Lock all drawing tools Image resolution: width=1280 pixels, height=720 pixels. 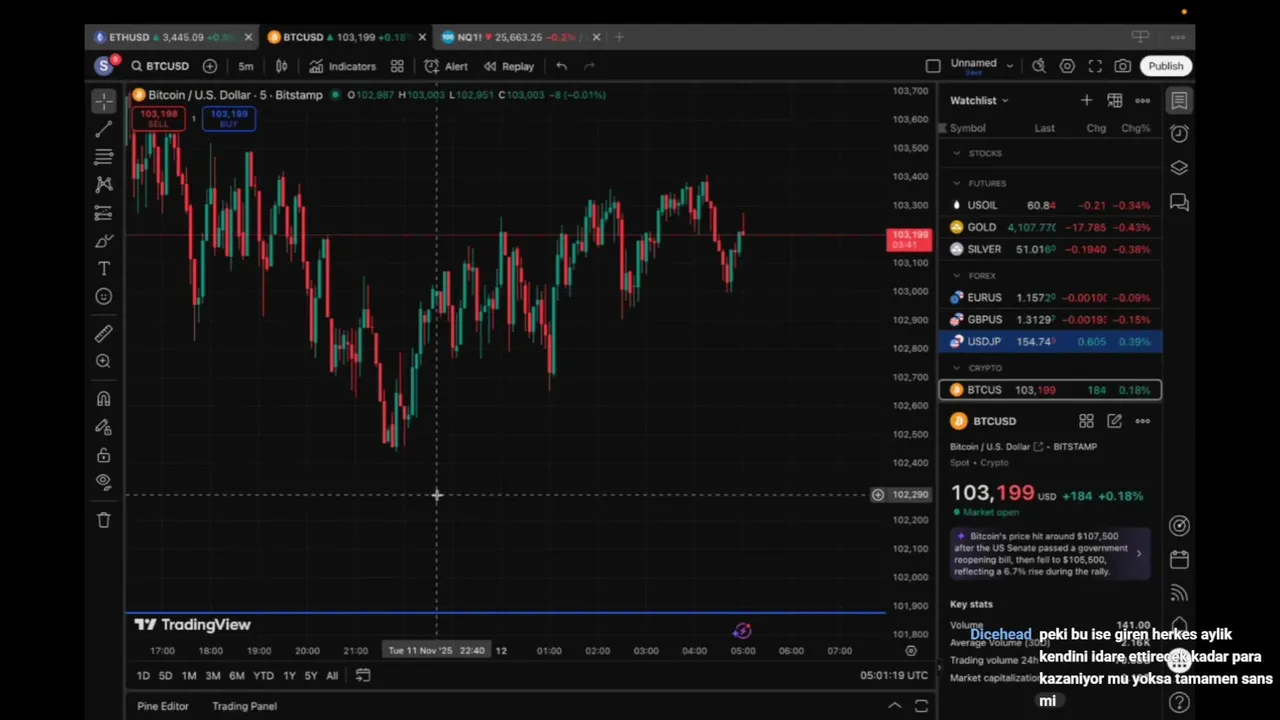pyautogui.click(x=104, y=455)
